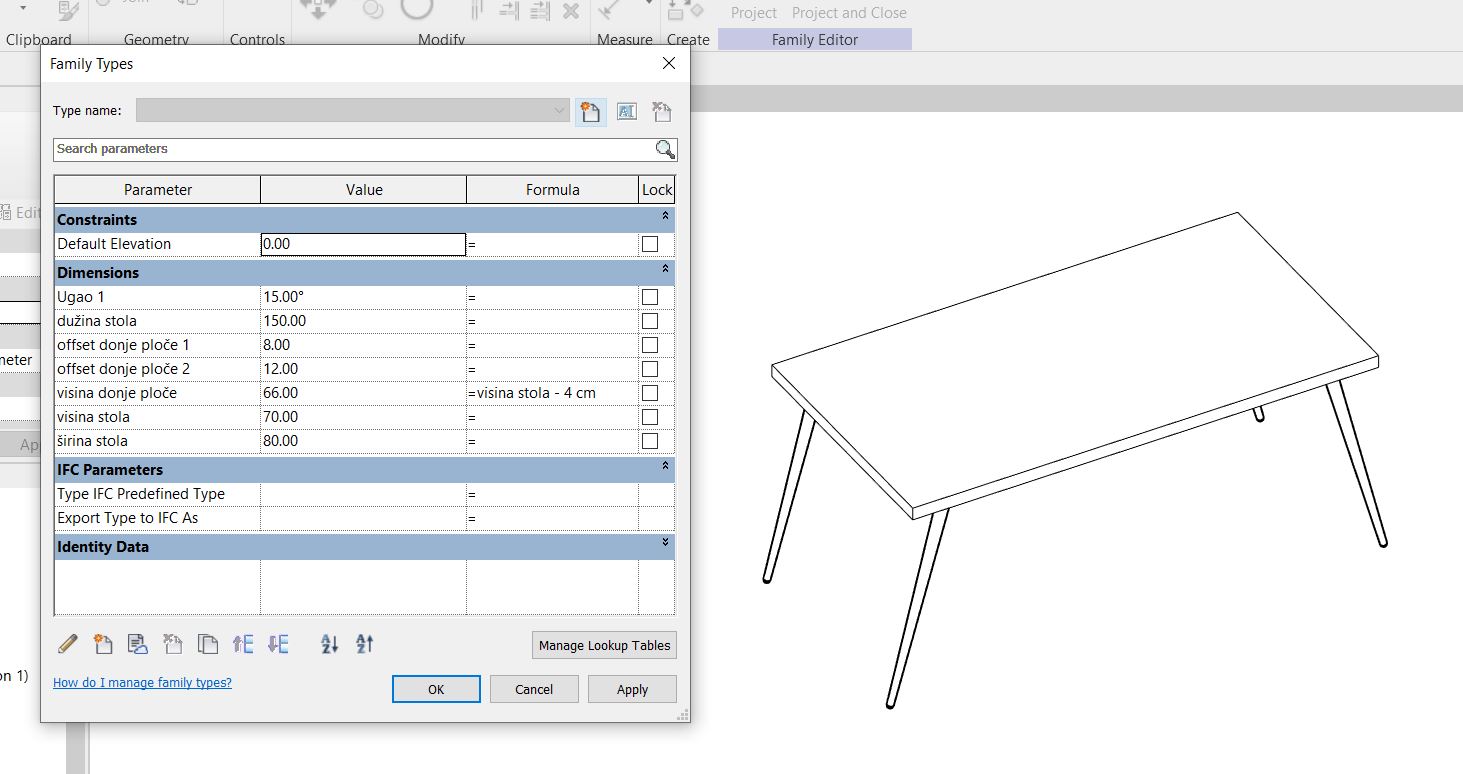
Task: Click the New Parameter icon in bottom toolbar
Action: point(103,644)
